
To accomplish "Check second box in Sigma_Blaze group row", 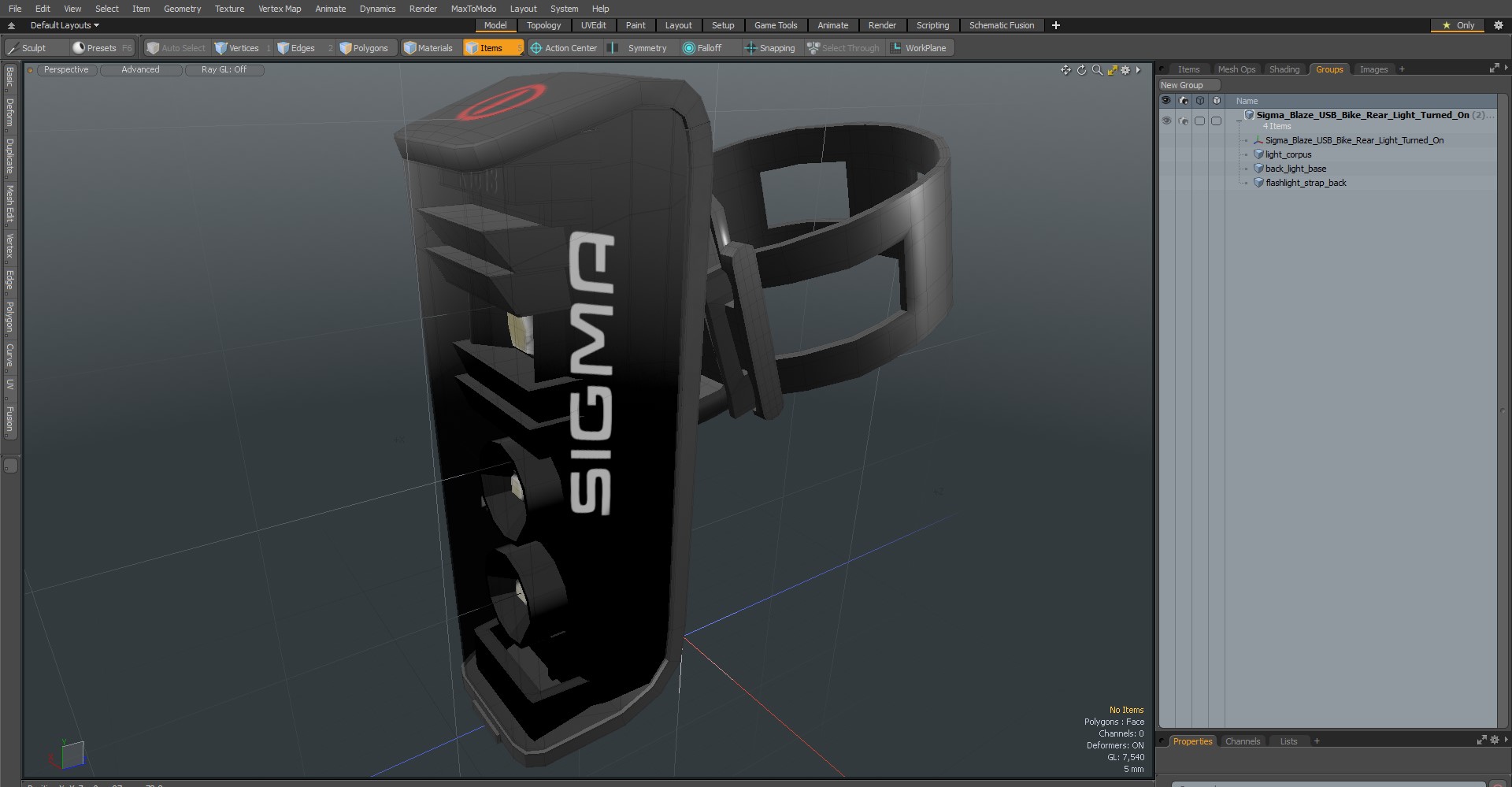I will coord(1216,121).
